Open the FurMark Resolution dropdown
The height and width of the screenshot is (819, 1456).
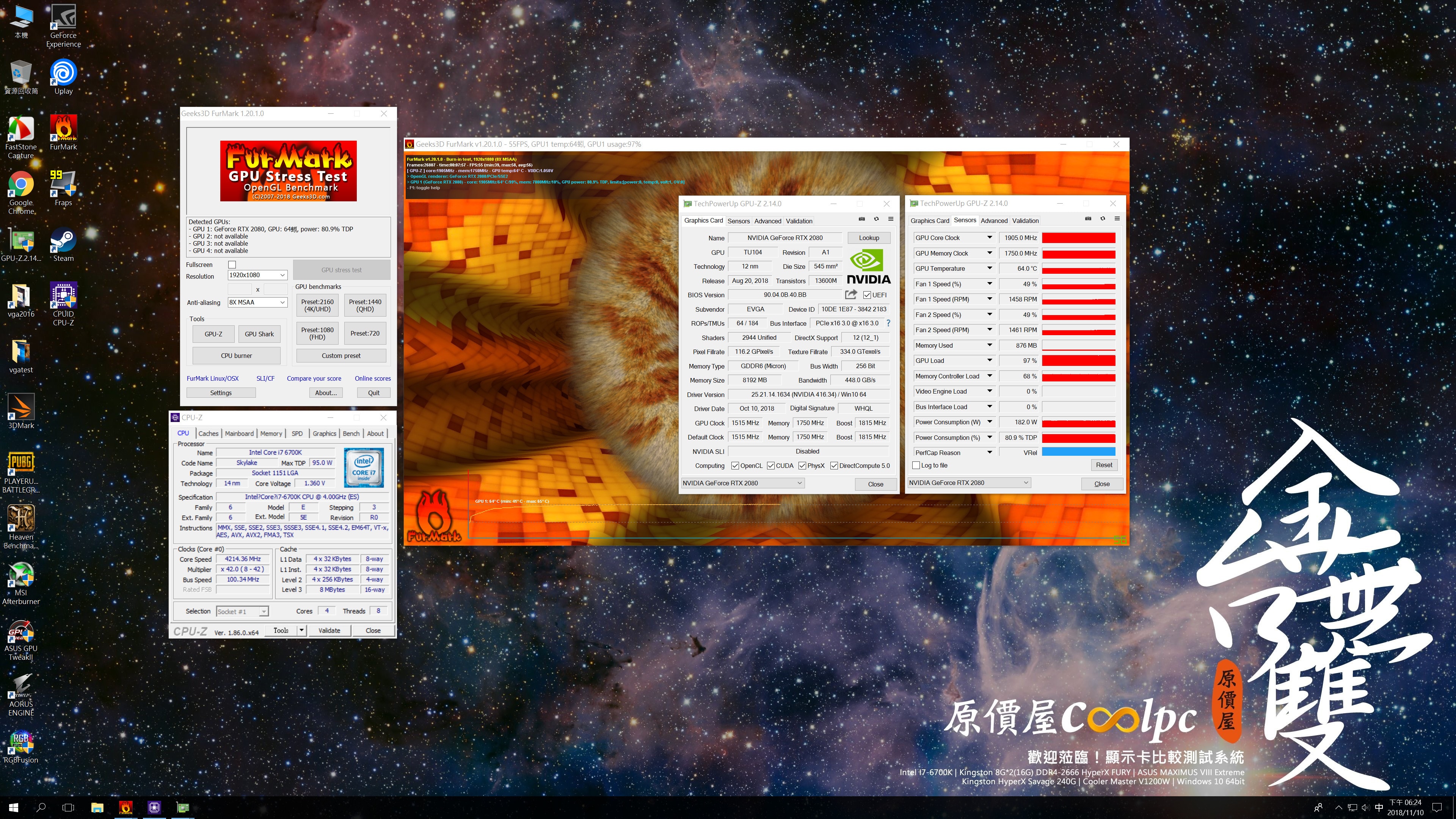tap(257, 275)
